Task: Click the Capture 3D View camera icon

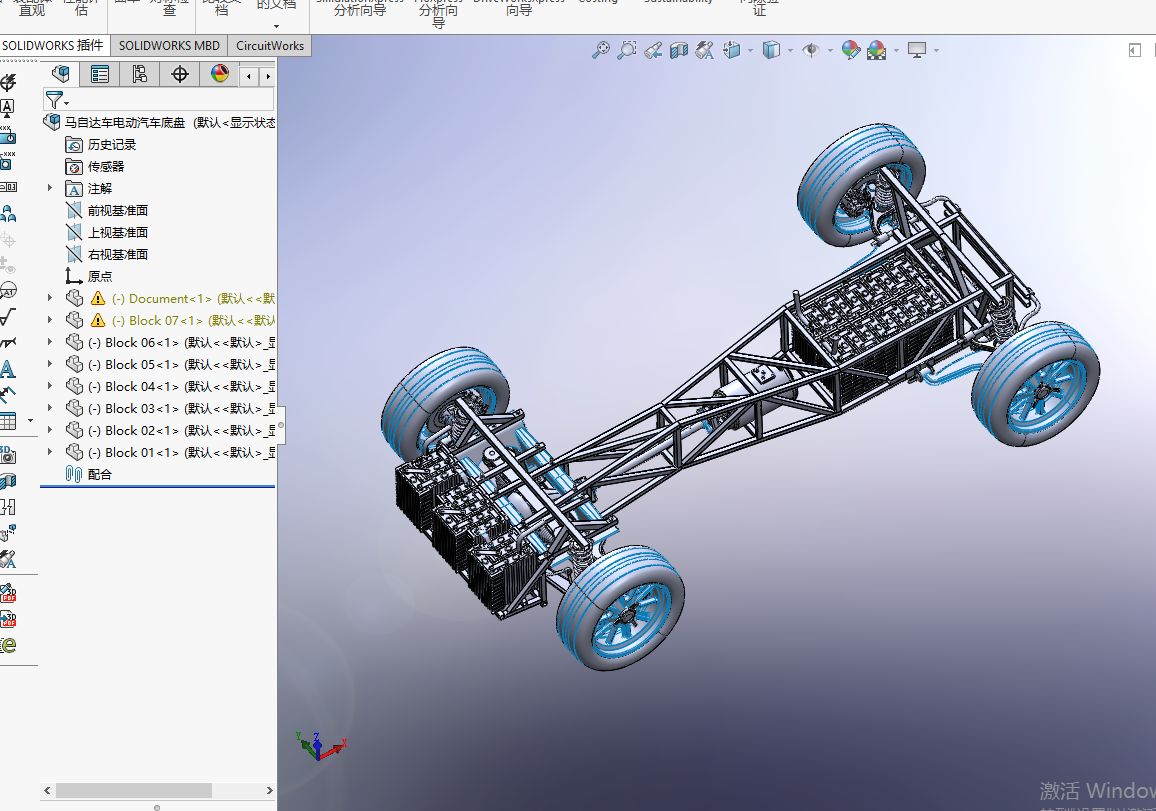Action: point(7,454)
